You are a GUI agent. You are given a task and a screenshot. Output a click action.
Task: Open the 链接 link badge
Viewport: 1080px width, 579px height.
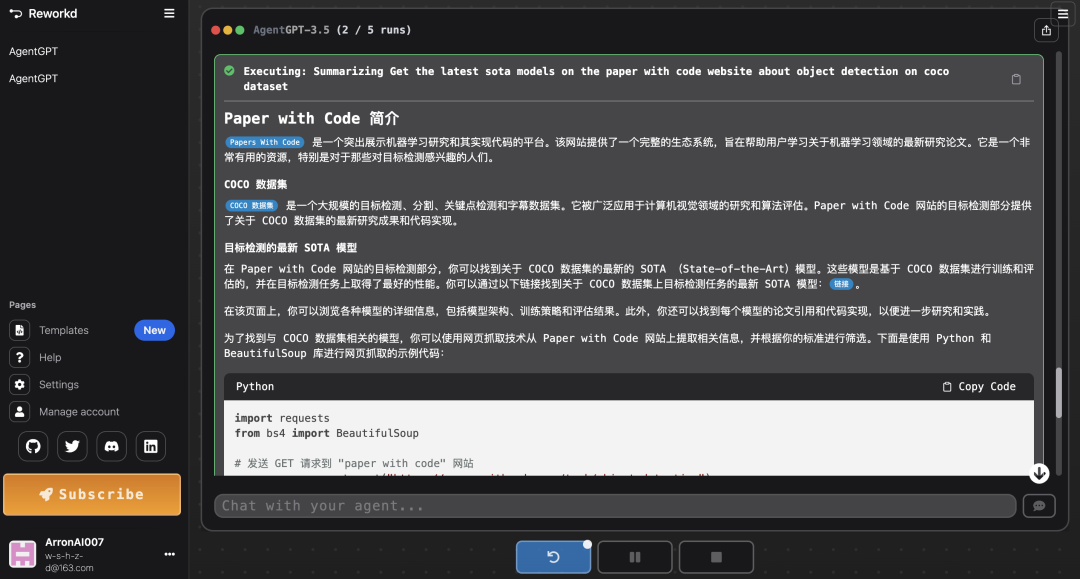pos(841,284)
